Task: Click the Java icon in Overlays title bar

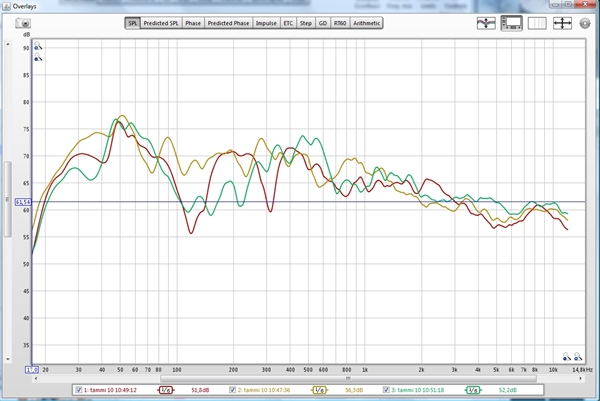Action: (6, 6)
